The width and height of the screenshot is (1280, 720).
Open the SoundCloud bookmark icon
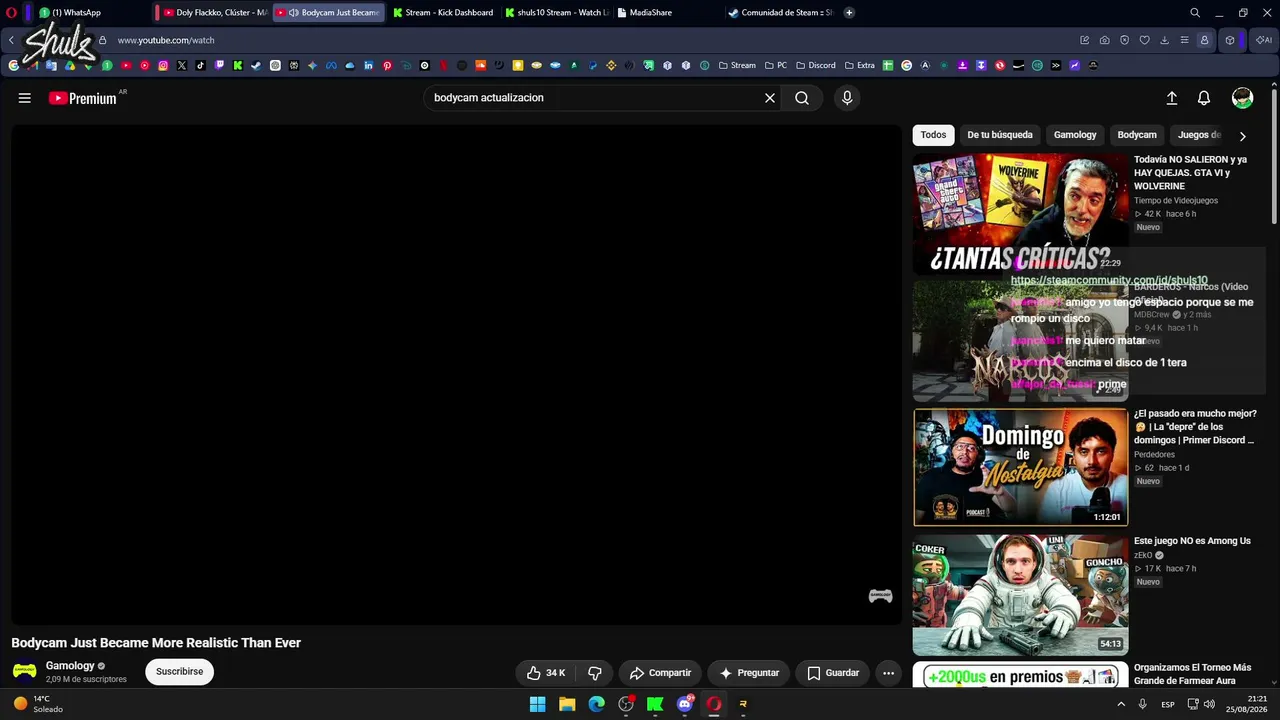[480, 65]
